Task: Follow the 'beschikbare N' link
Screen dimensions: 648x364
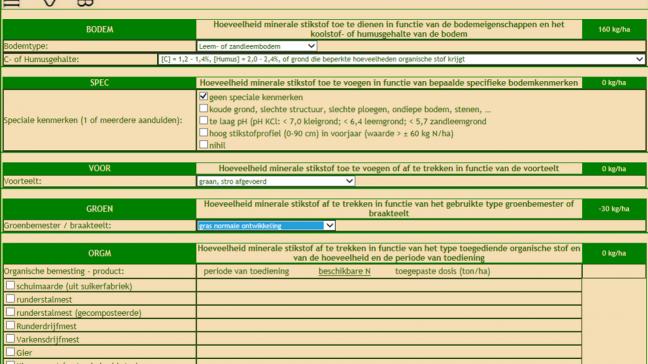Action: click(344, 271)
